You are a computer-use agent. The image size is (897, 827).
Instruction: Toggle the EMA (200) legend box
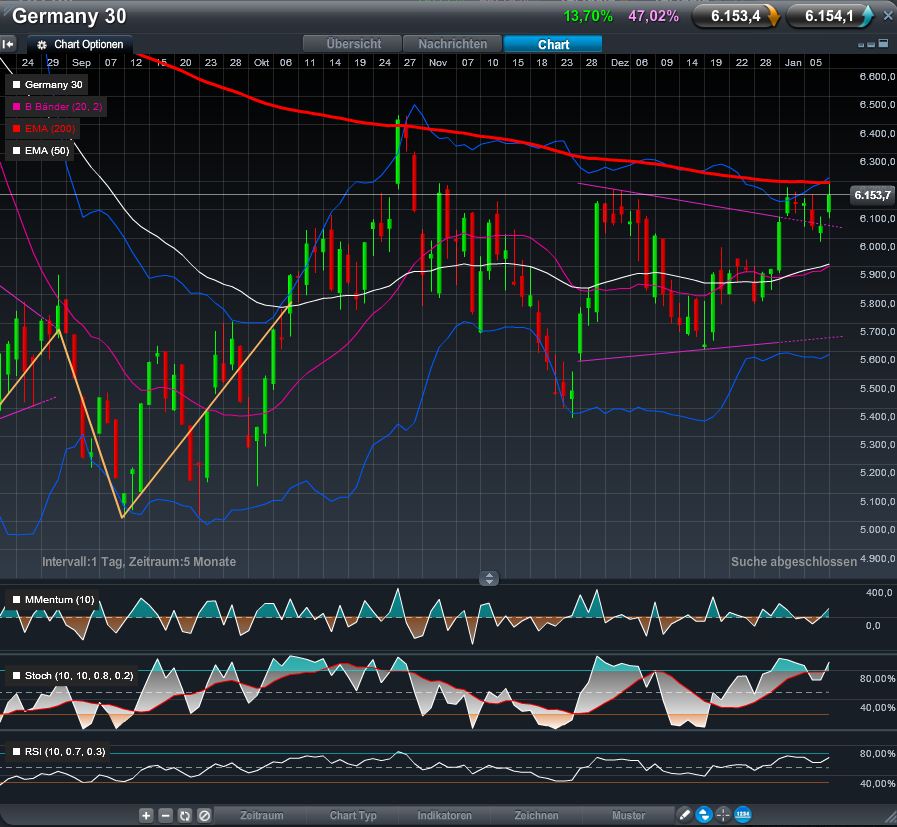click(x=17, y=129)
